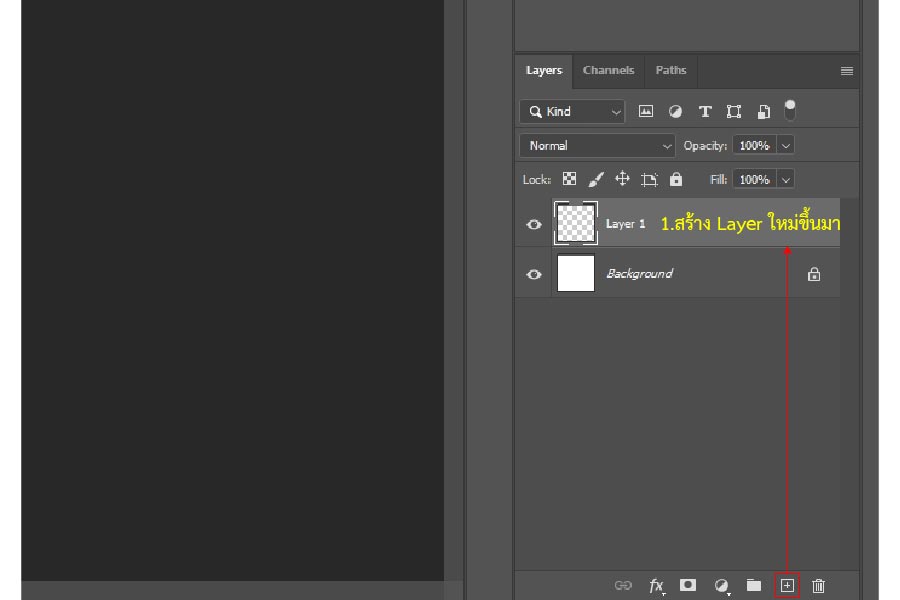Prevent auto-nesting artboard lock icon
Image resolution: width=900 pixels, height=600 pixels.
649,180
